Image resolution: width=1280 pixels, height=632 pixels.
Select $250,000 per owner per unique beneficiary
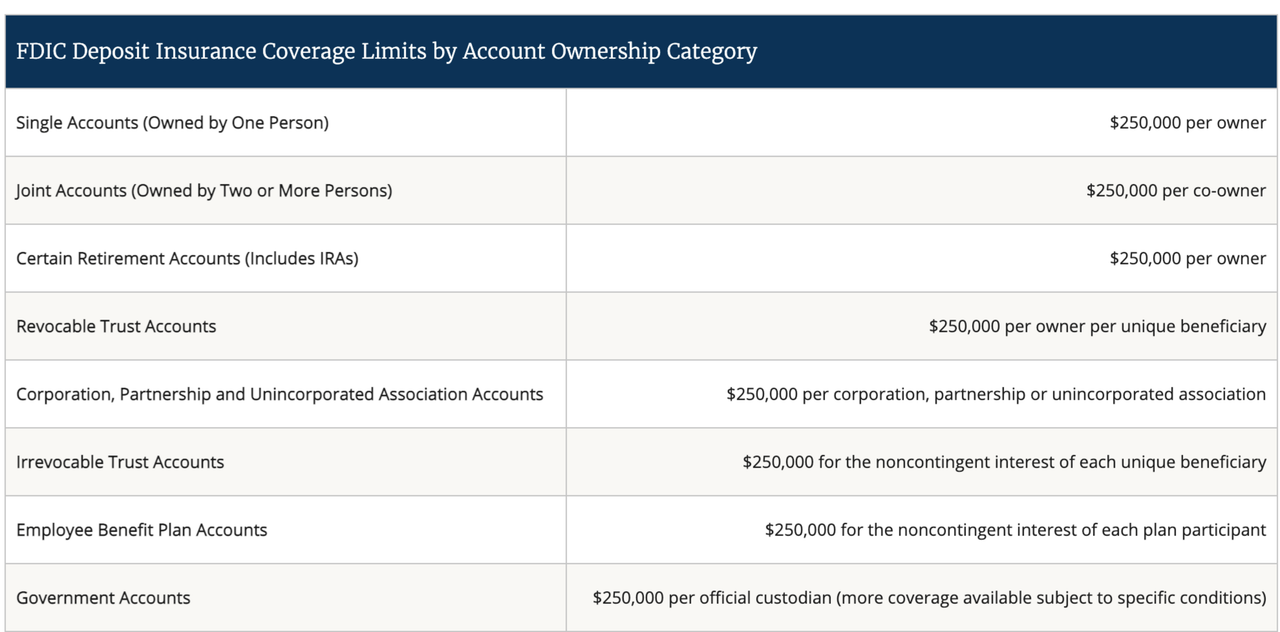click(x=1098, y=326)
